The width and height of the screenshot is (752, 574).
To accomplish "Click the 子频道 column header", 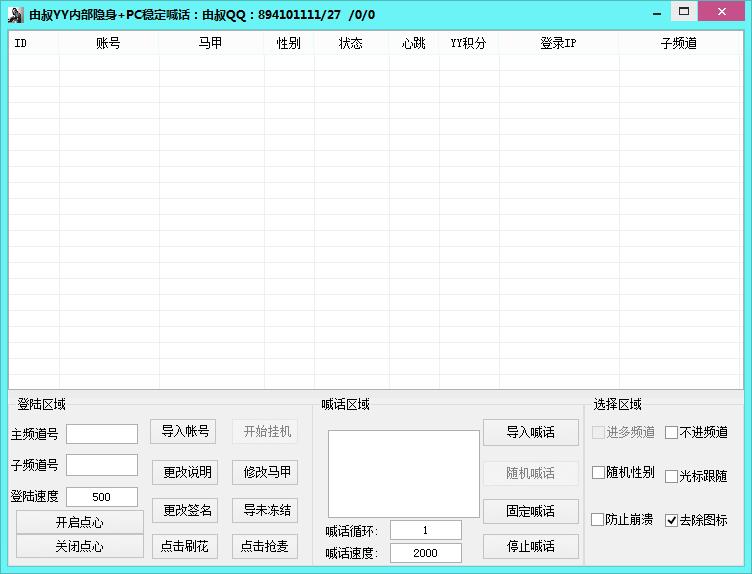I will coord(679,44).
